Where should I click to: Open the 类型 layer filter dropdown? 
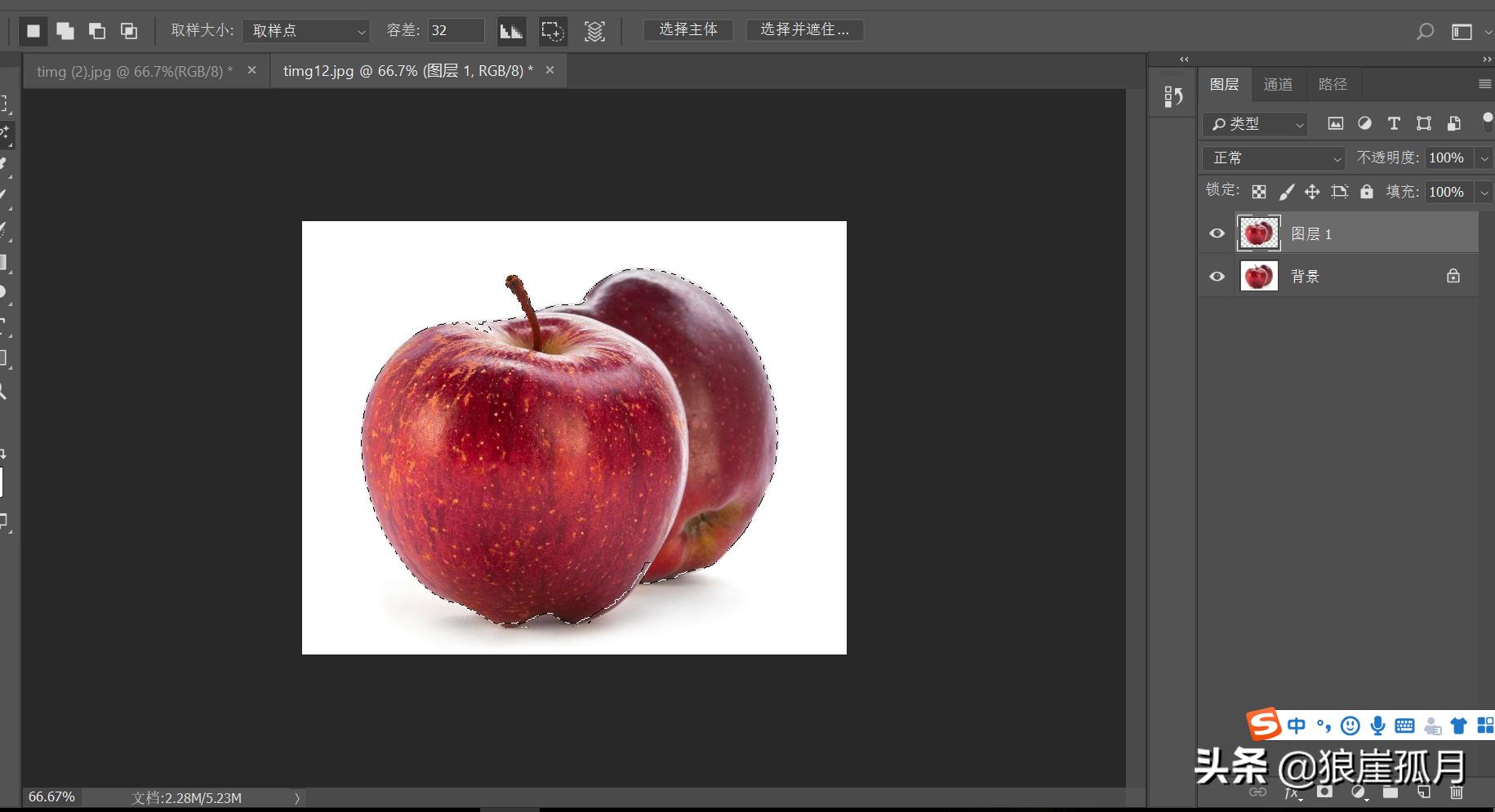[1255, 124]
